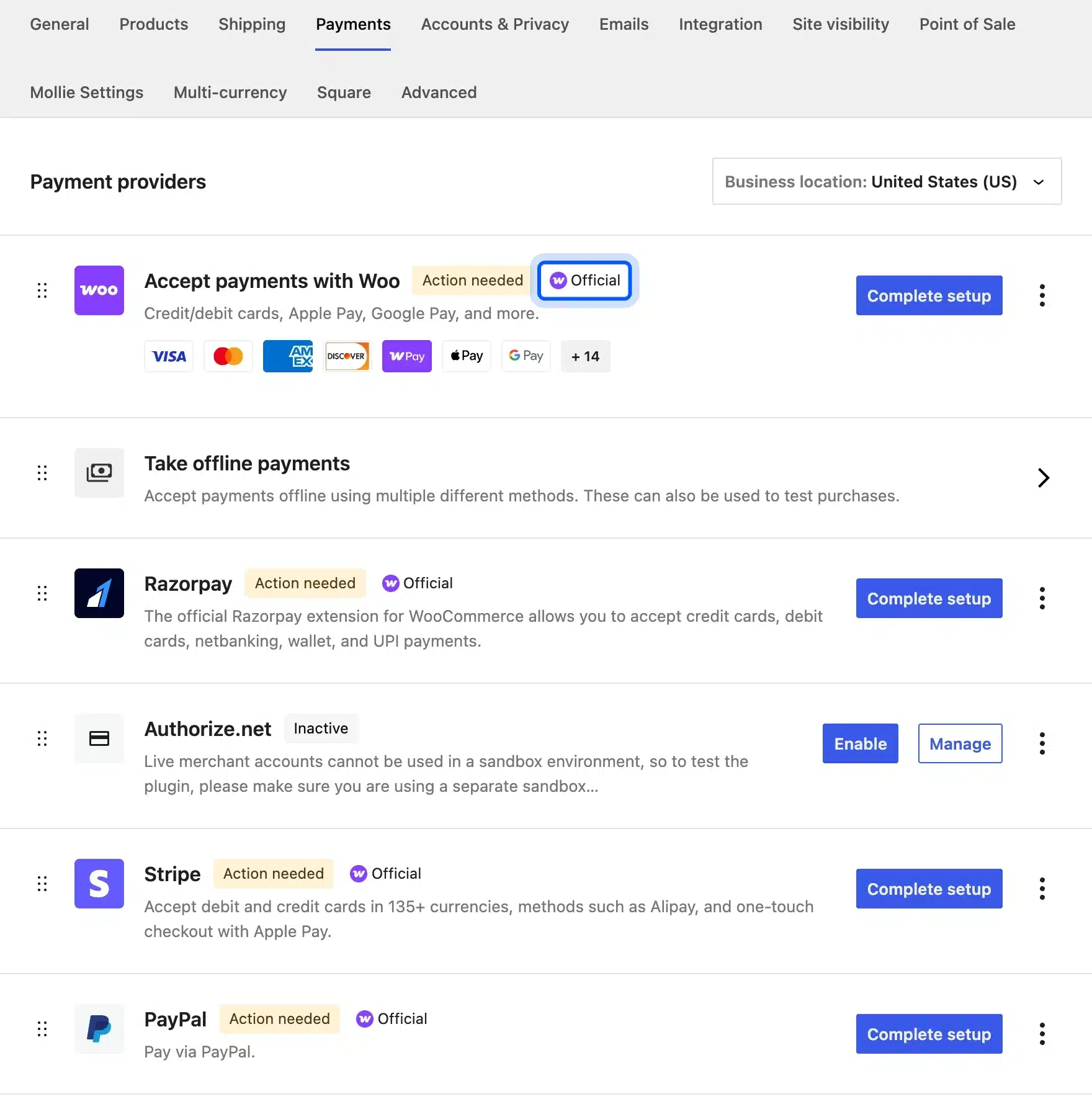Click Complete setup for Stripe
Screen dimensions: 1092x1117
(x=929, y=889)
